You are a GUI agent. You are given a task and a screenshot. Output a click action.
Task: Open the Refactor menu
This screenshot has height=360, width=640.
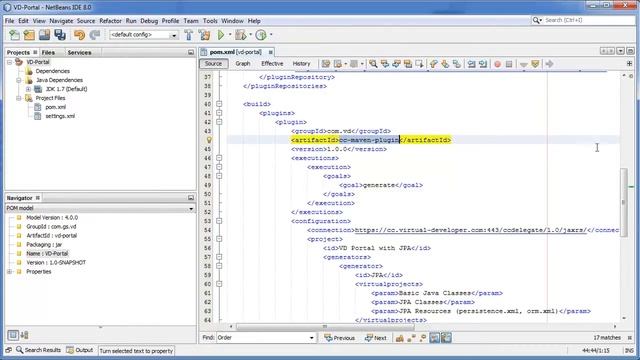tap(110, 21)
